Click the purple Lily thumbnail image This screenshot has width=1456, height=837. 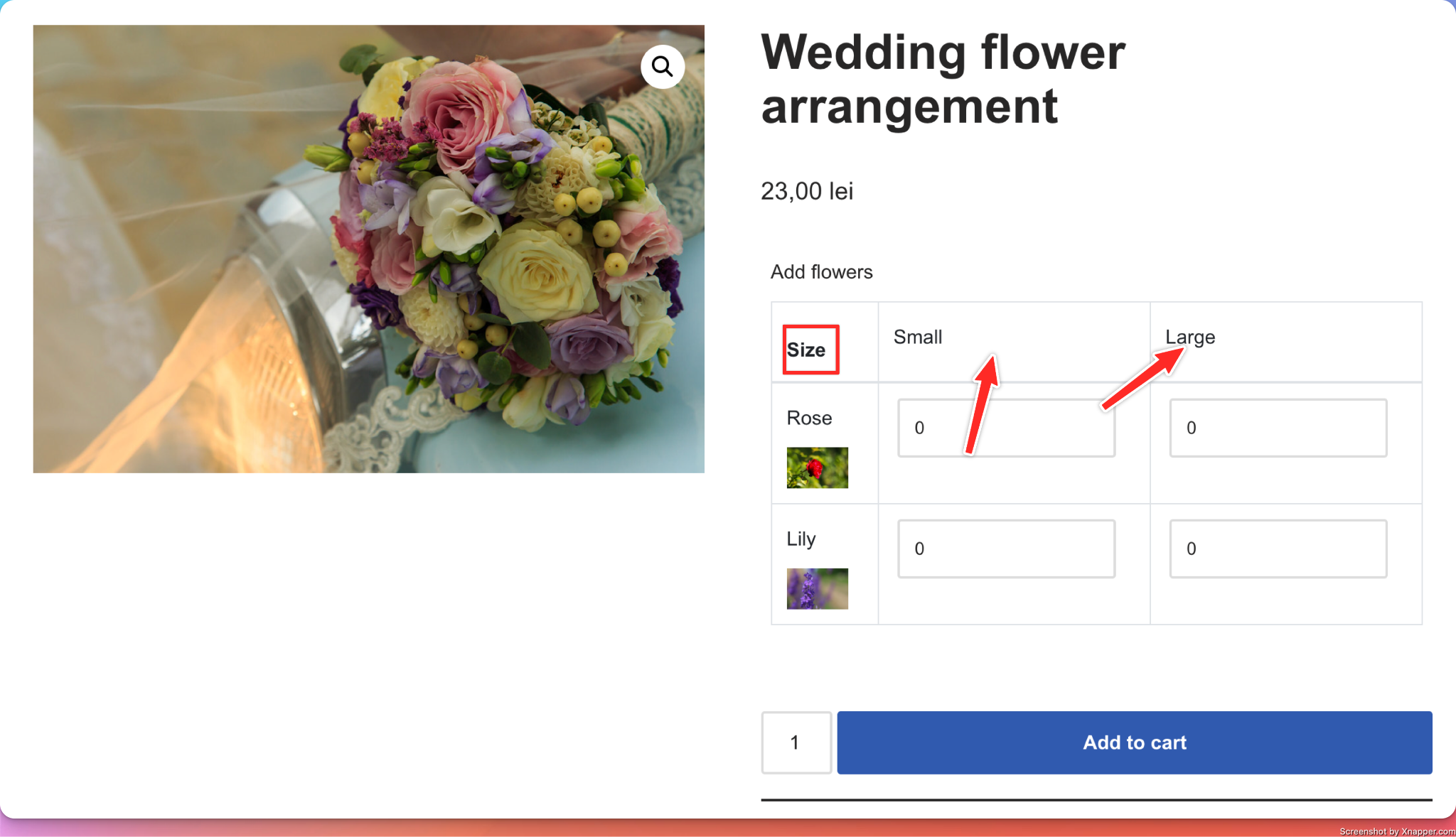(x=817, y=588)
